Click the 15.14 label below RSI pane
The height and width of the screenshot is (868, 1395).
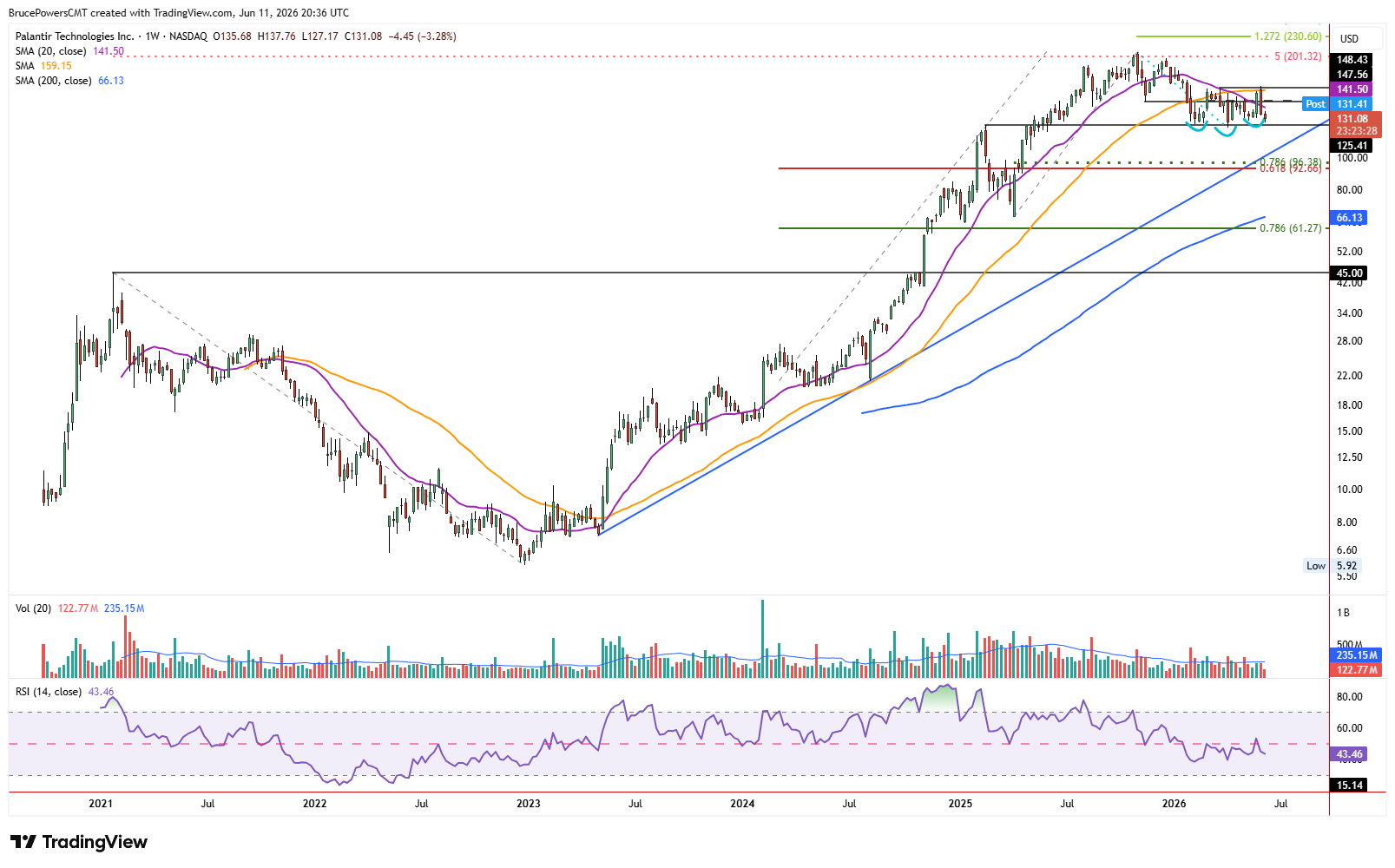point(1349,786)
